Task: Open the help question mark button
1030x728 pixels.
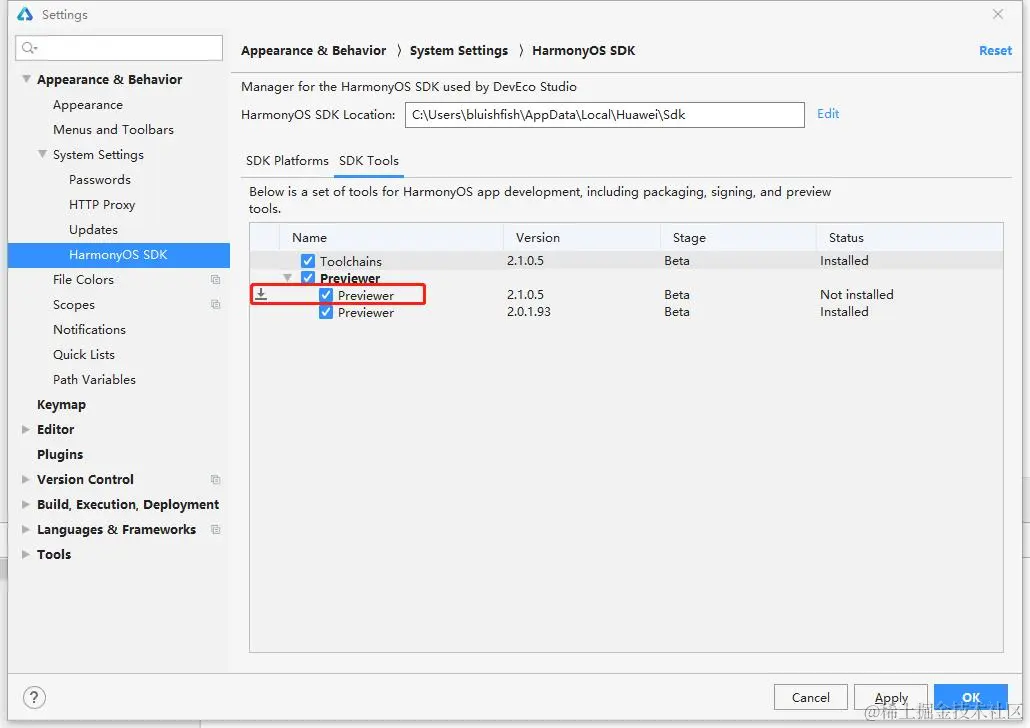Action: tap(34, 697)
